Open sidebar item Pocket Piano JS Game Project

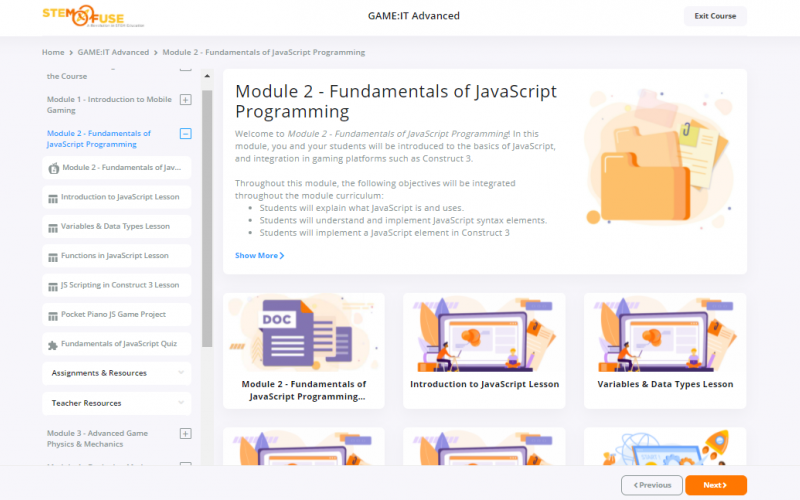(116, 315)
